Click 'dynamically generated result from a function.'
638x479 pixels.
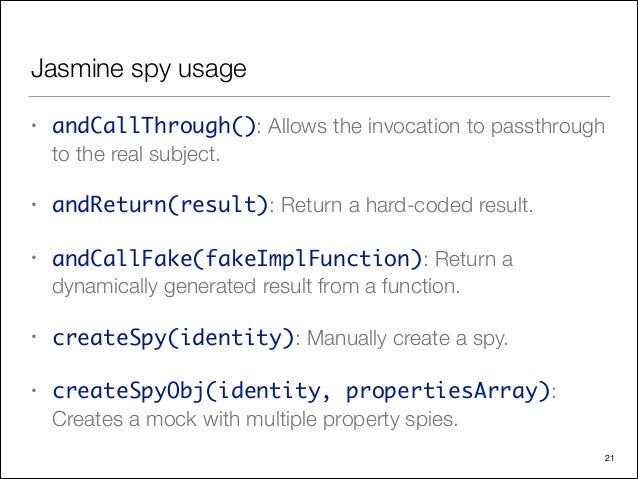[x=256, y=287]
